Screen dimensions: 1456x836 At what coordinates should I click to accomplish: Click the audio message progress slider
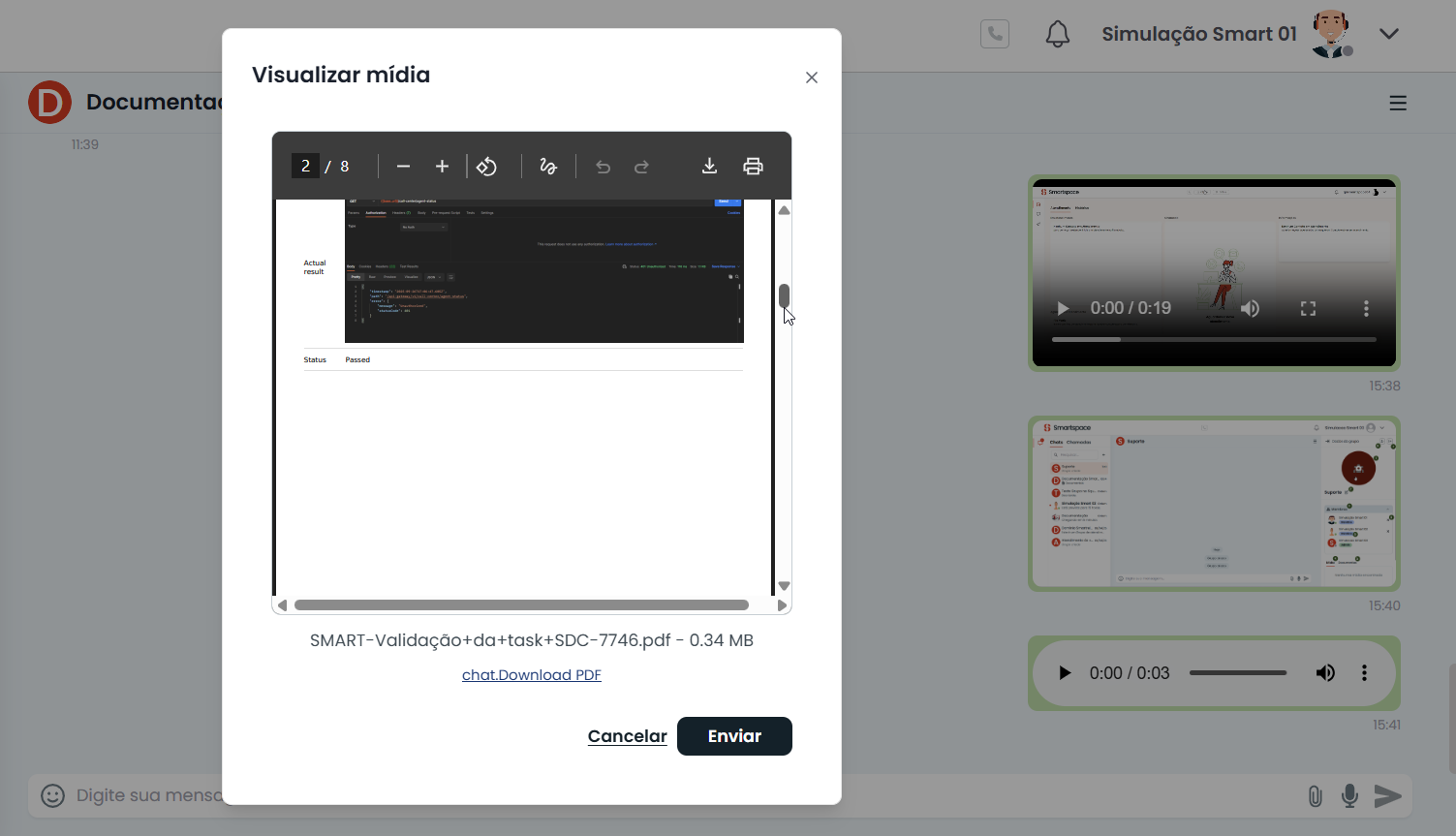pyautogui.click(x=1237, y=673)
